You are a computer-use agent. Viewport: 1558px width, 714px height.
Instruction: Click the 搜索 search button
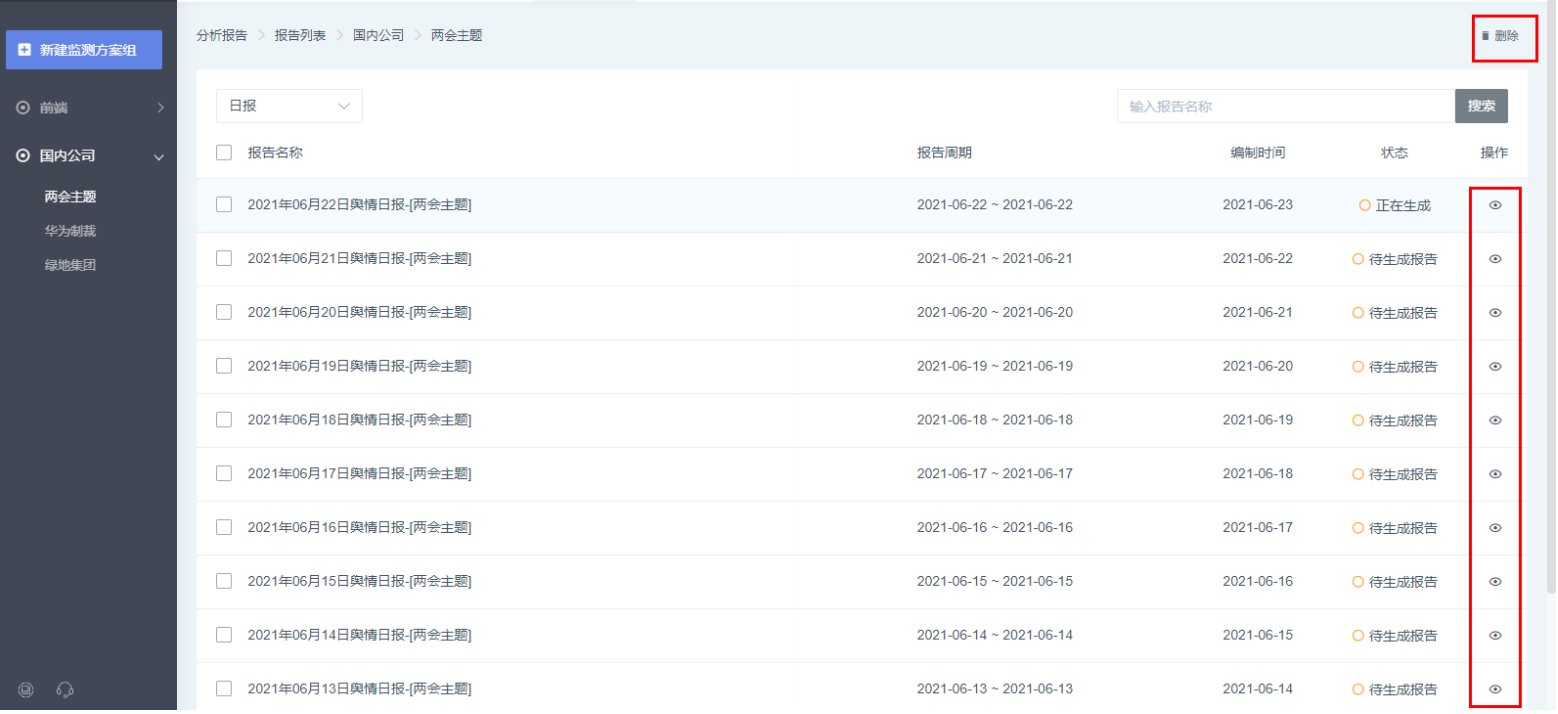(1480, 106)
